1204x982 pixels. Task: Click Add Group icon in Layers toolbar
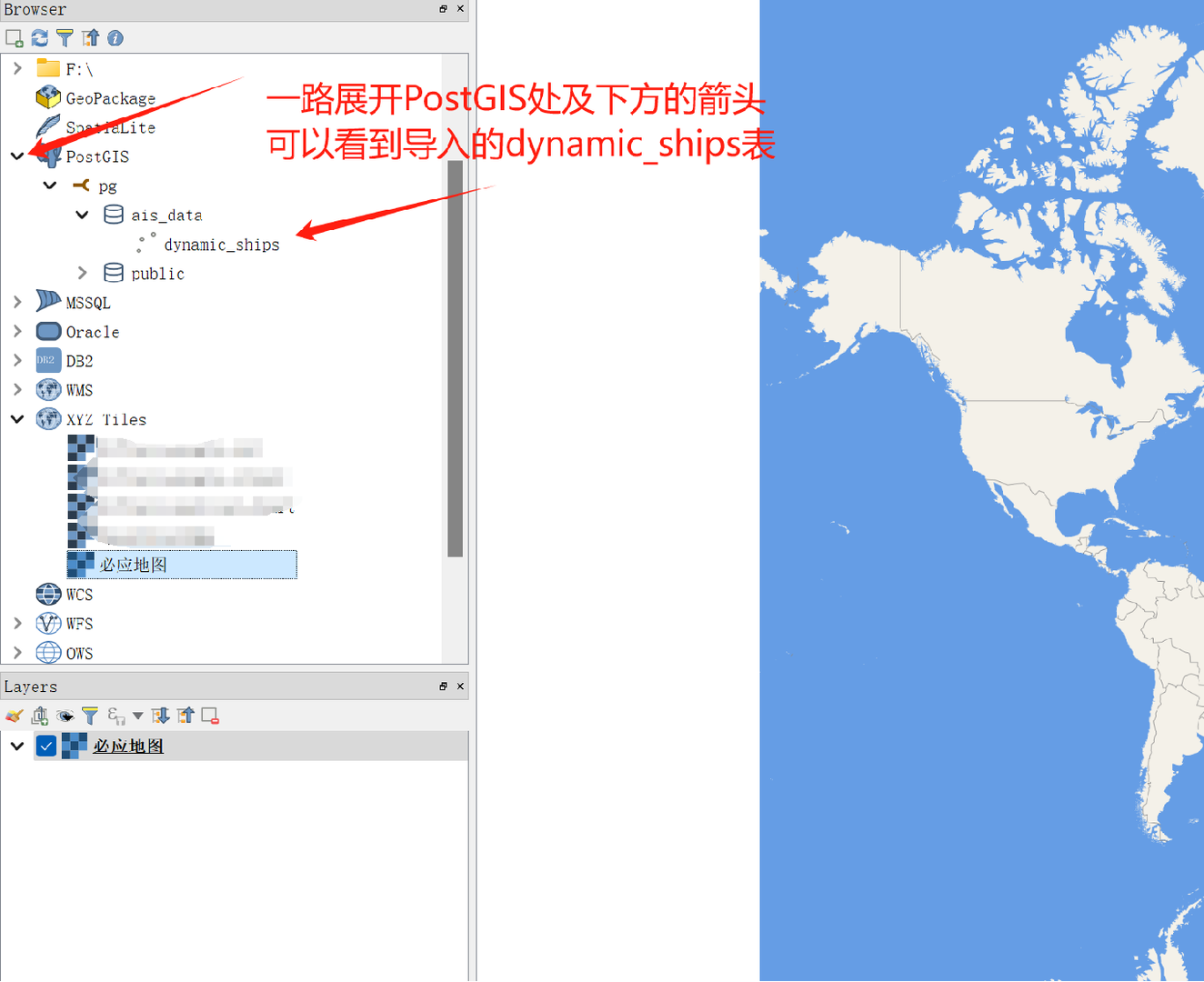pyautogui.click(x=39, y=716)
